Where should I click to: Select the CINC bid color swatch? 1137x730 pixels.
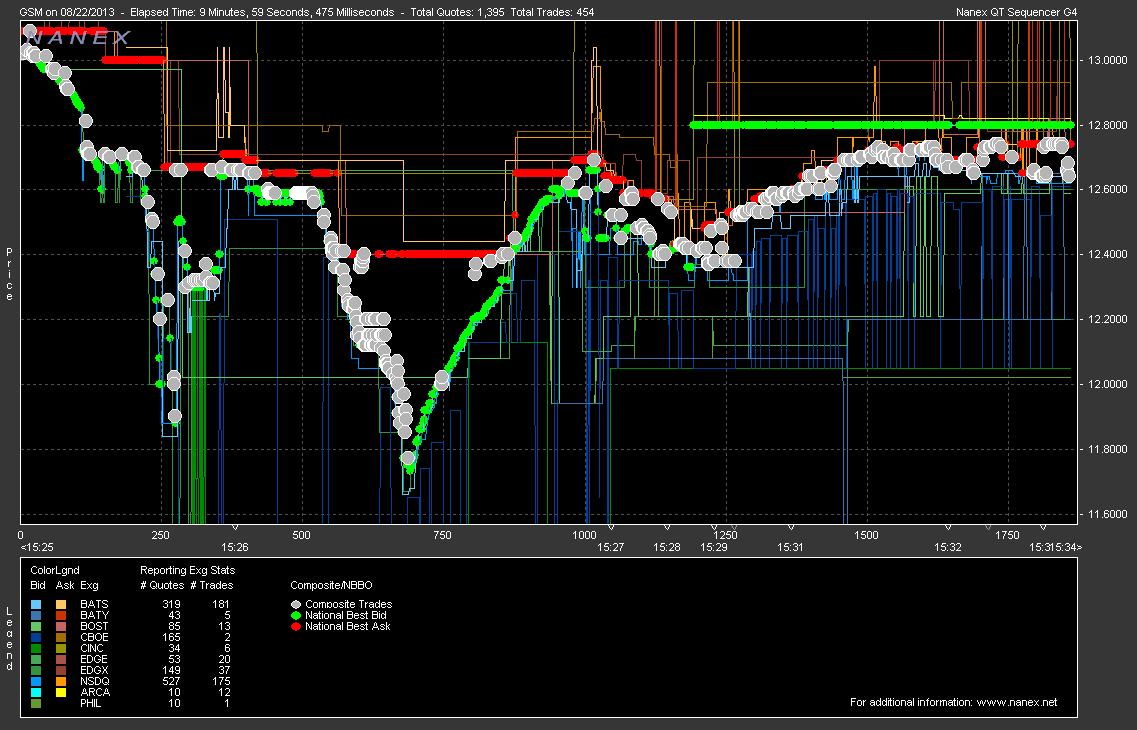[x=37, y=648]
